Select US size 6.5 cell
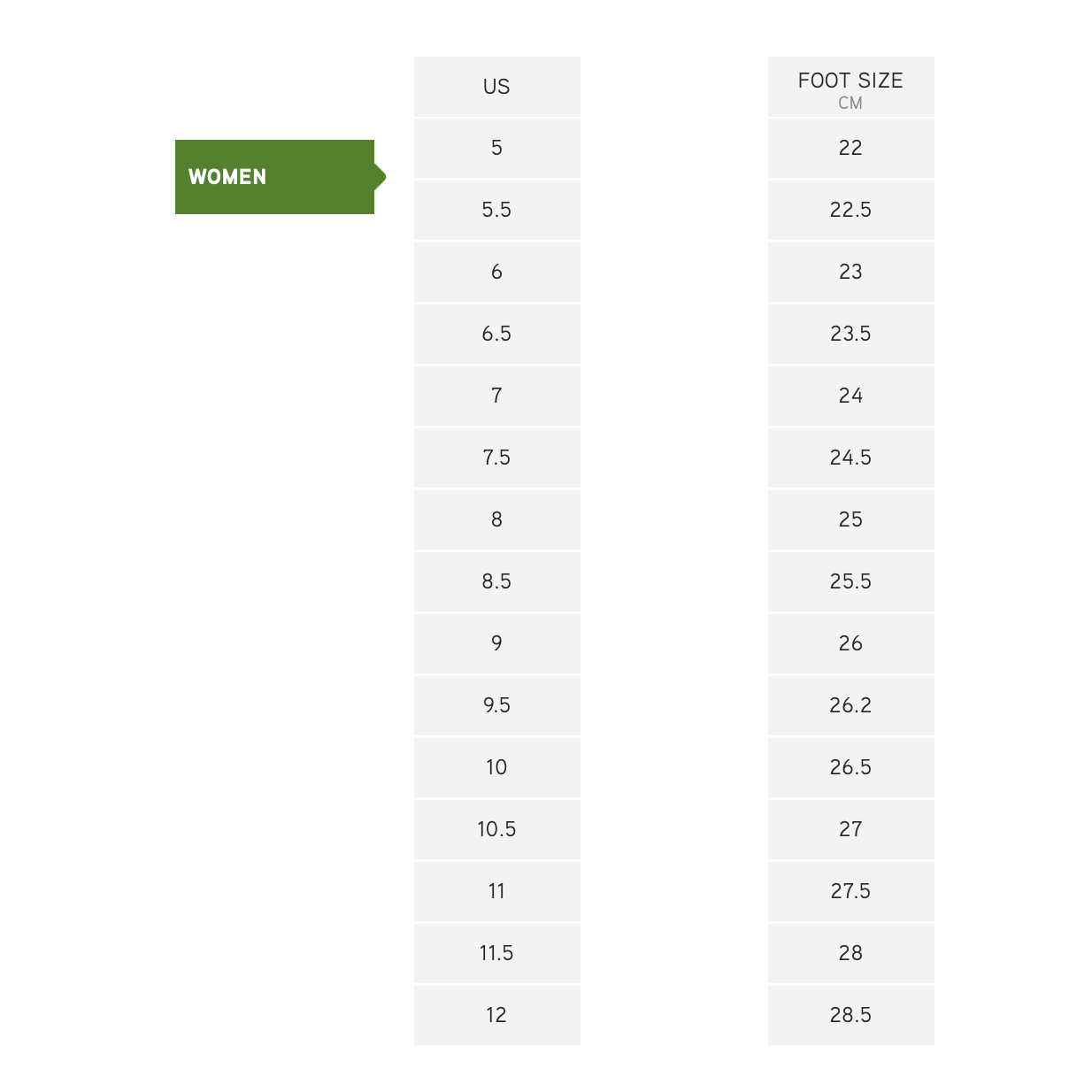Screen dimensions: 1092x1092 (x=496, y=334)
